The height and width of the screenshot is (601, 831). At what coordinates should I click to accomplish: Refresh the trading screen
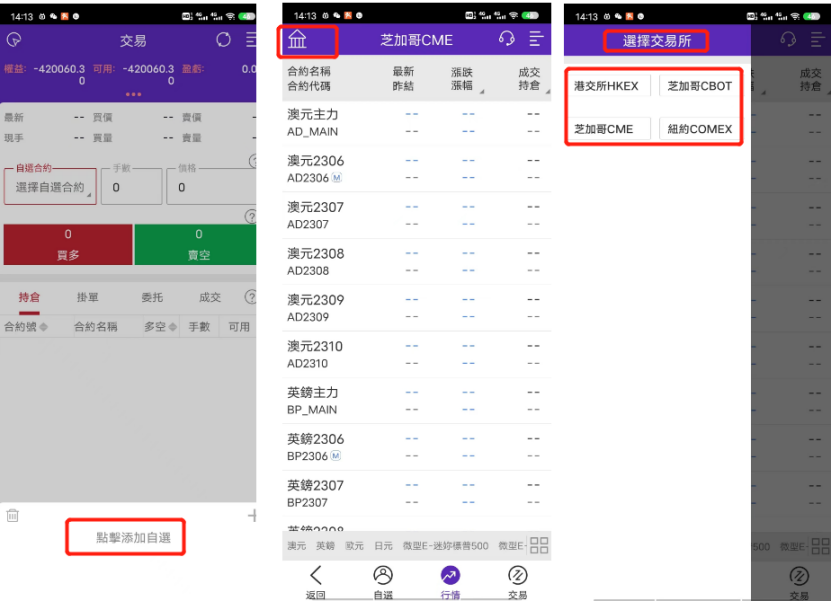(223, 40)
